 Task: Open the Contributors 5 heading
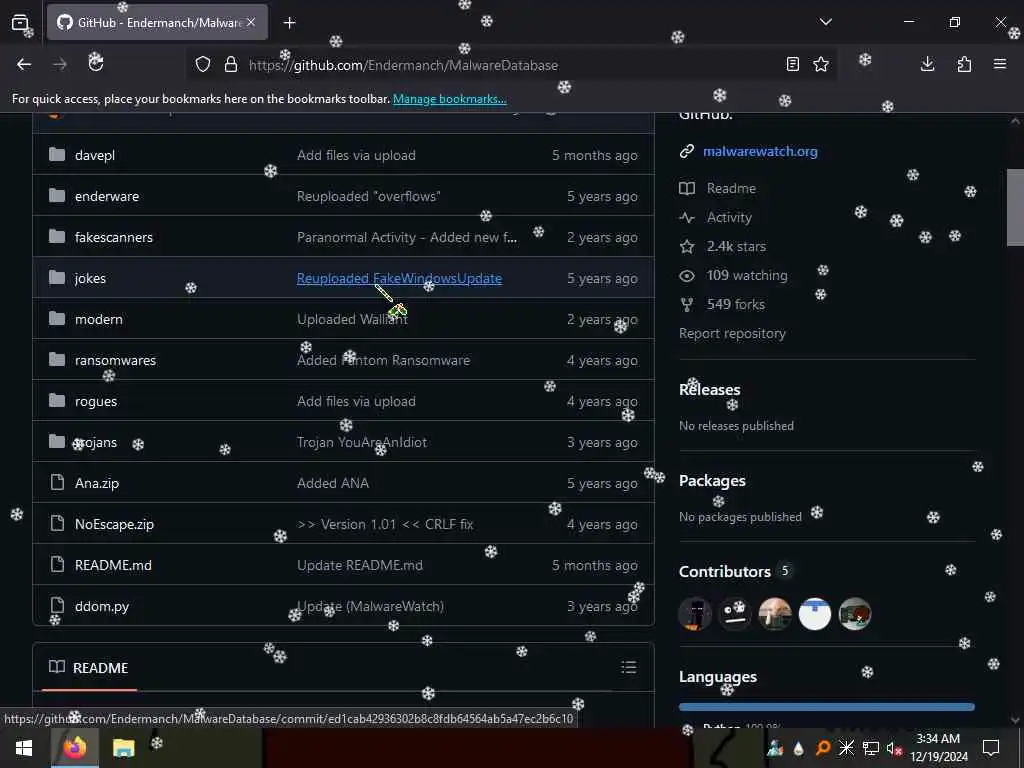click(735, 571)
